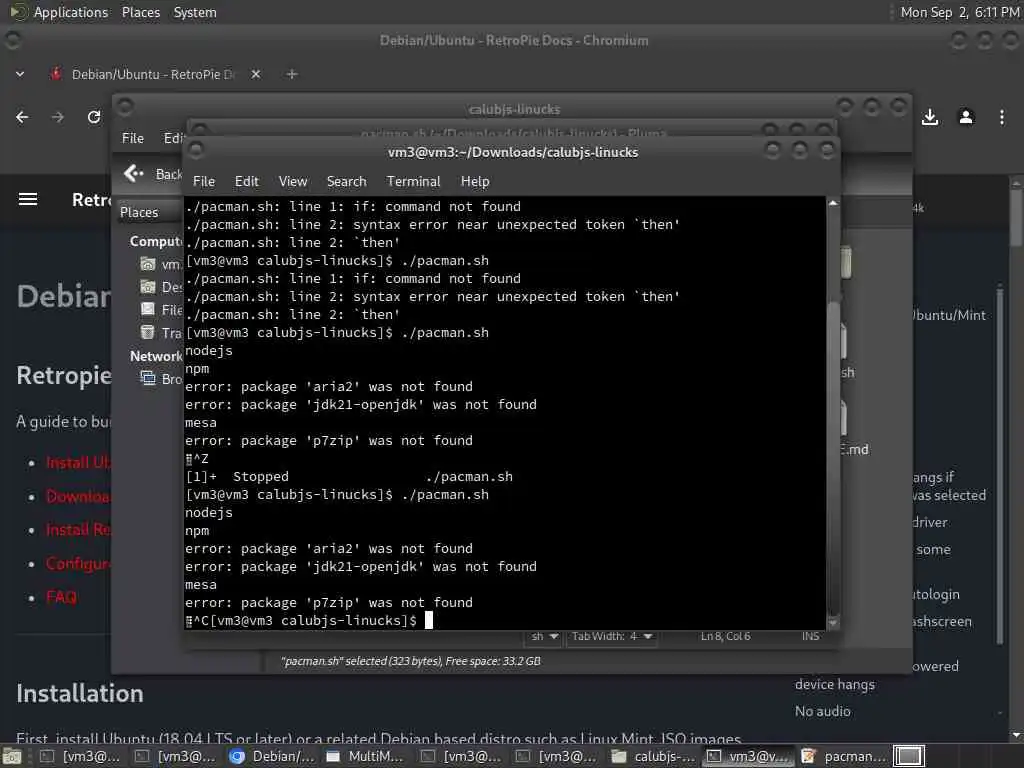Switch to the Debian/ Chromium taskbar button

(273, 756)
